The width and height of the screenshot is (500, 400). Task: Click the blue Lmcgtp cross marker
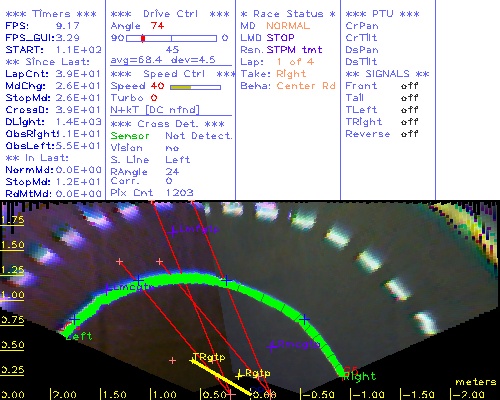point(107,289)
